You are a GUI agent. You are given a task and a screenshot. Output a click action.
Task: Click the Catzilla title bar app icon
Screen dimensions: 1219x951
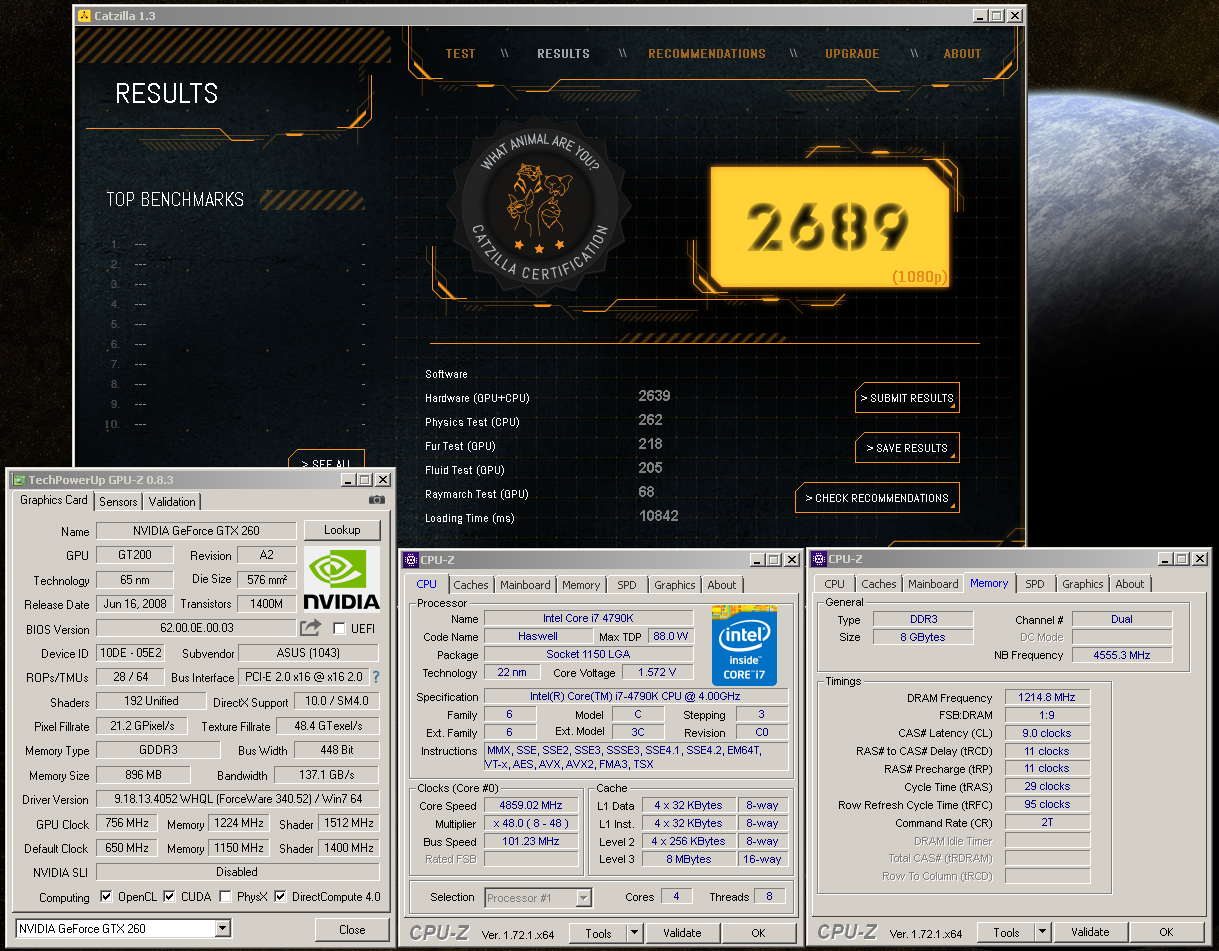(x=85, y=16)
